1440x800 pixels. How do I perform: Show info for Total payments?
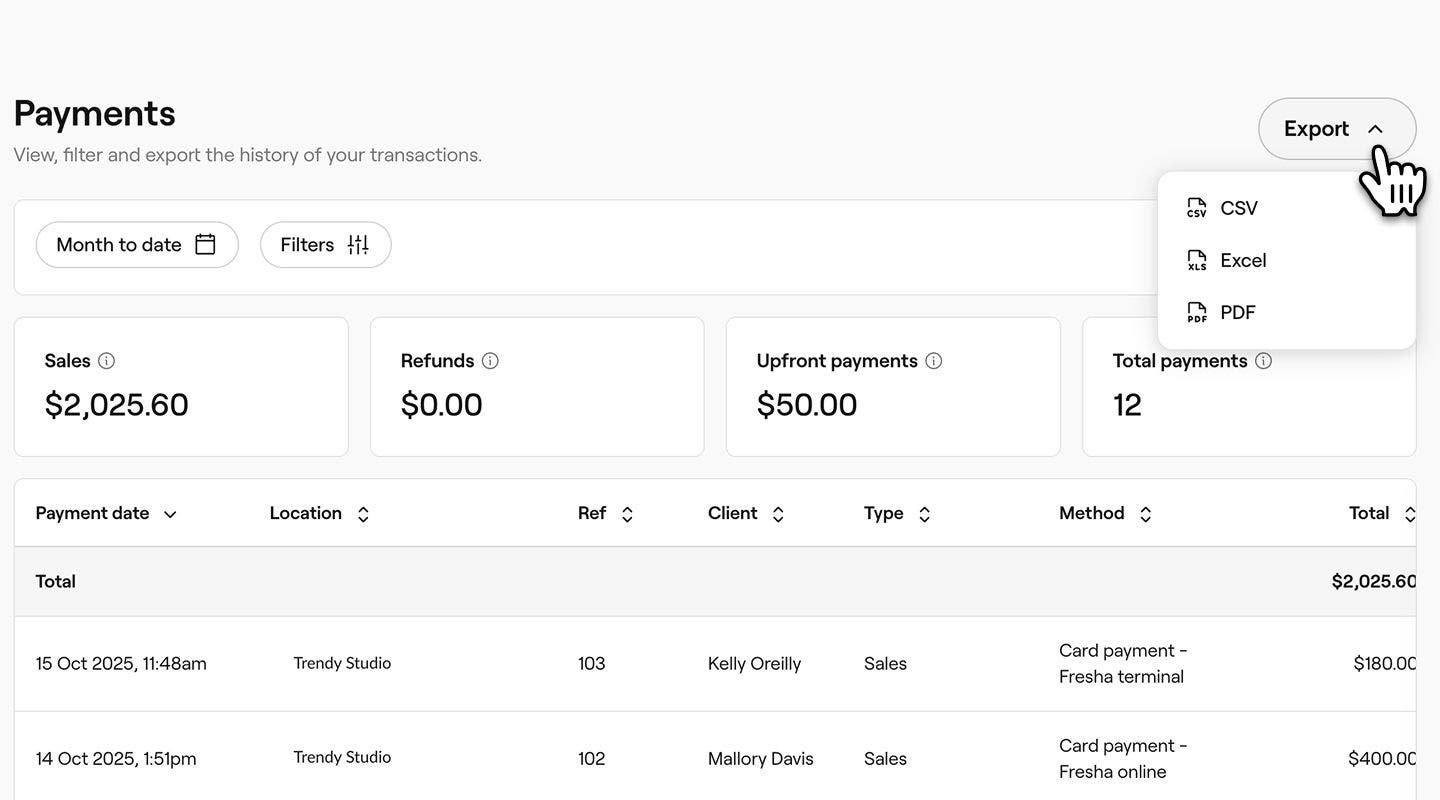click(x=1263, y=361)
